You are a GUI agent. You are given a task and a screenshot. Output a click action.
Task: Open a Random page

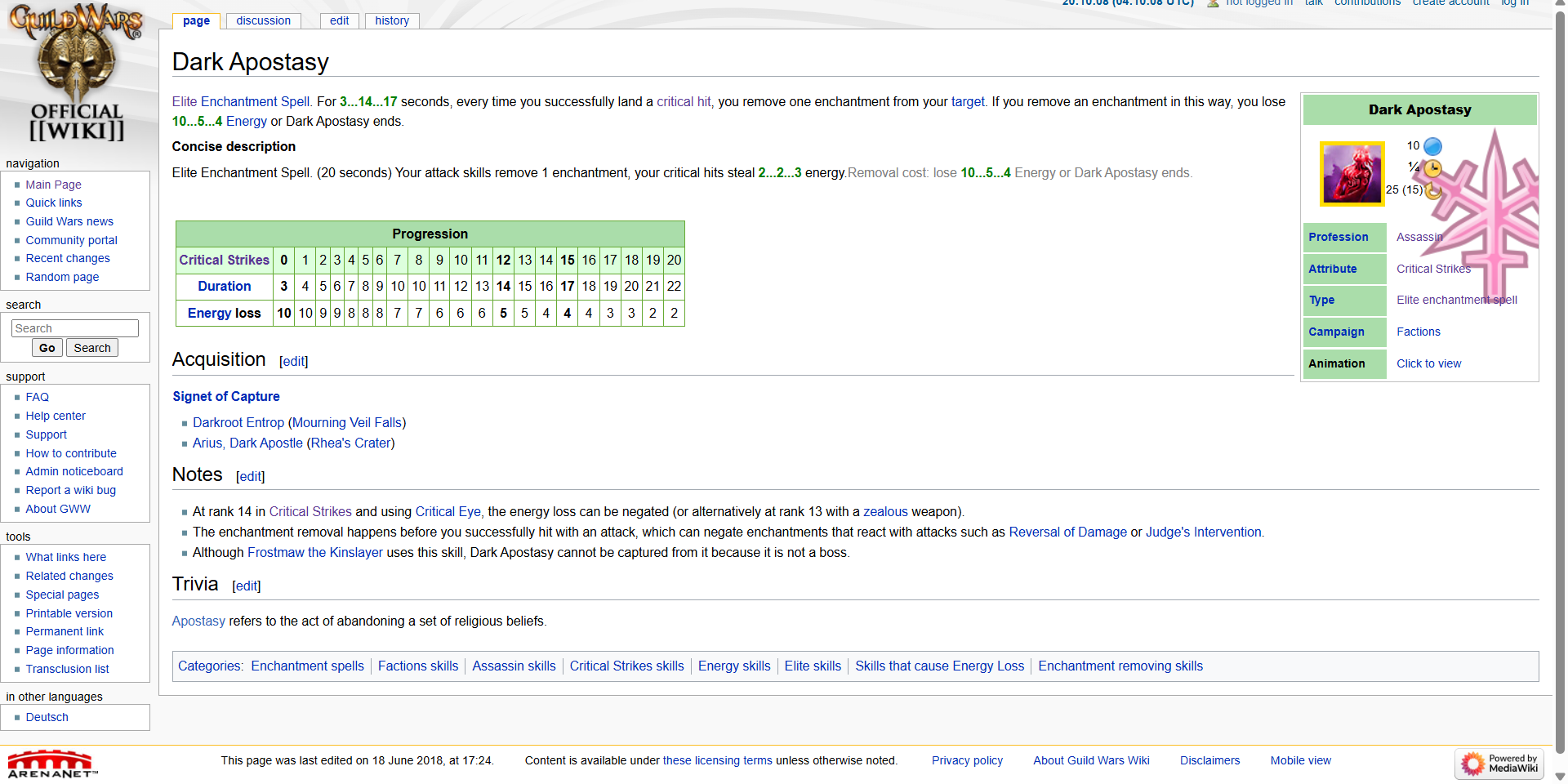tap(62, 277)
